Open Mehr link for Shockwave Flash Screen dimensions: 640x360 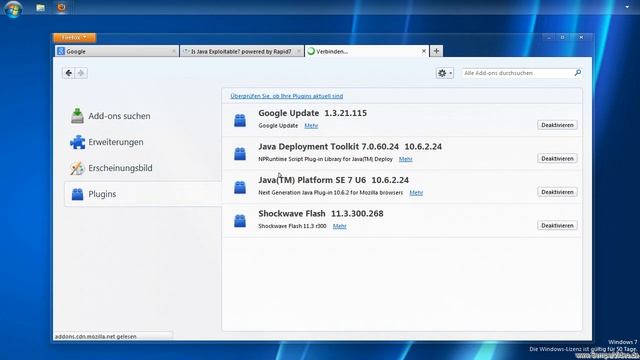tap(339, 226)
